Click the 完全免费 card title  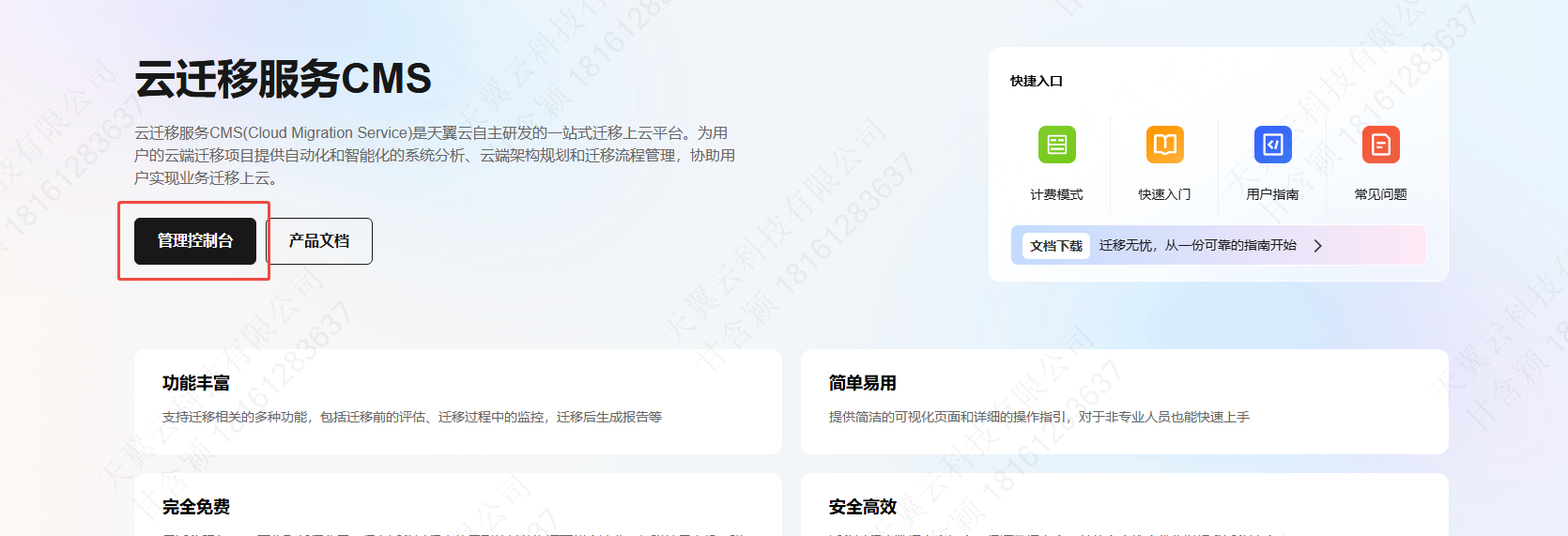196,507
